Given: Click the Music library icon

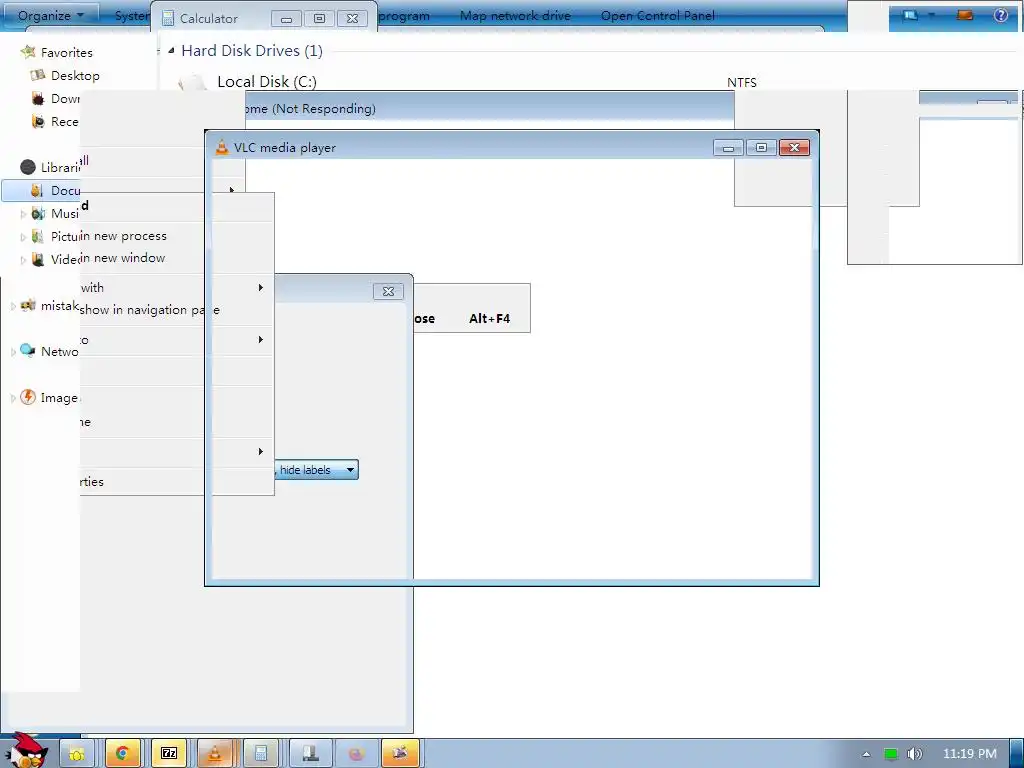Looking at the screenshot, I should (x=38, y=214).
